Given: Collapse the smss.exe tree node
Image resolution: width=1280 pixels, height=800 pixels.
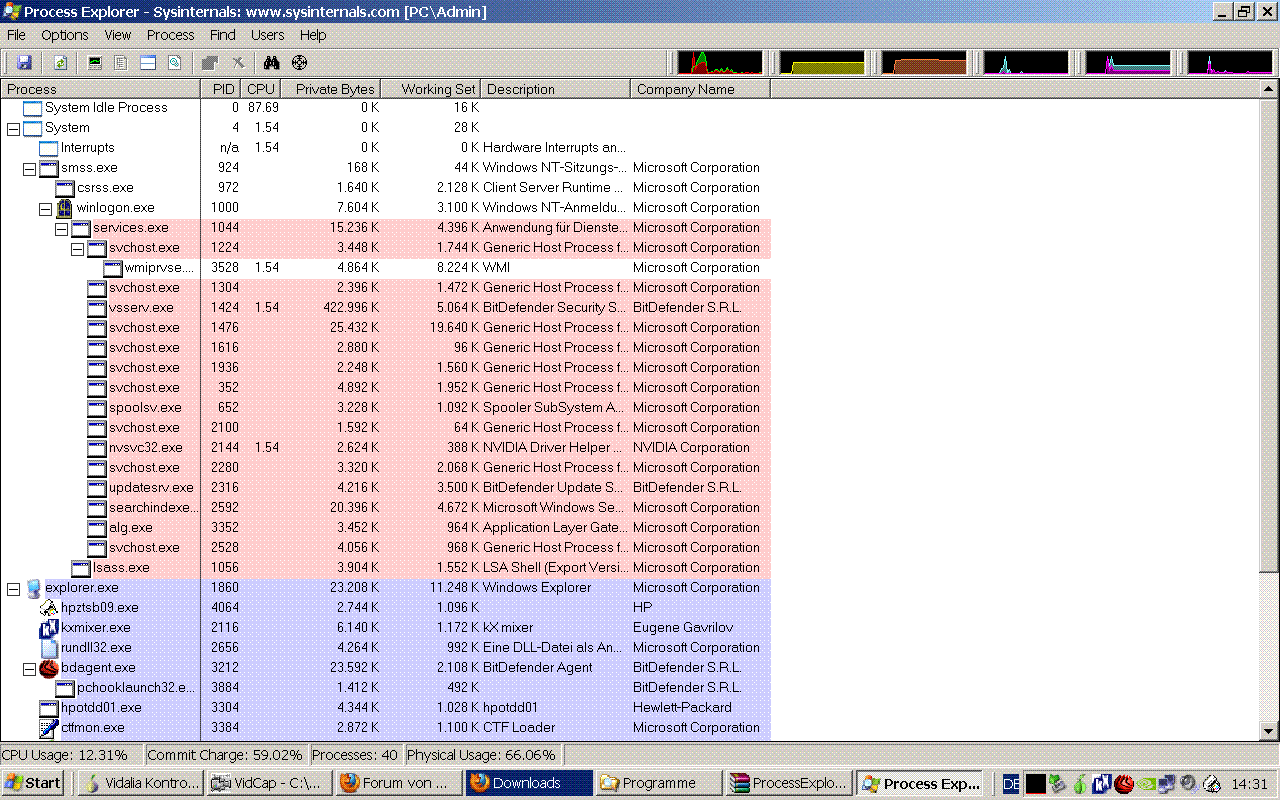Looking at the screenshot, I should 29,168.
